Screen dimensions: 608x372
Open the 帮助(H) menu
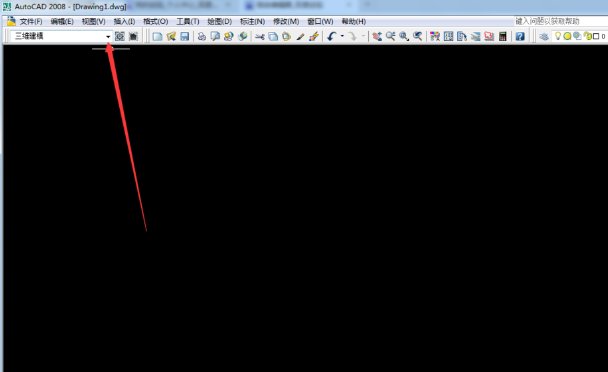coord(354,21)
